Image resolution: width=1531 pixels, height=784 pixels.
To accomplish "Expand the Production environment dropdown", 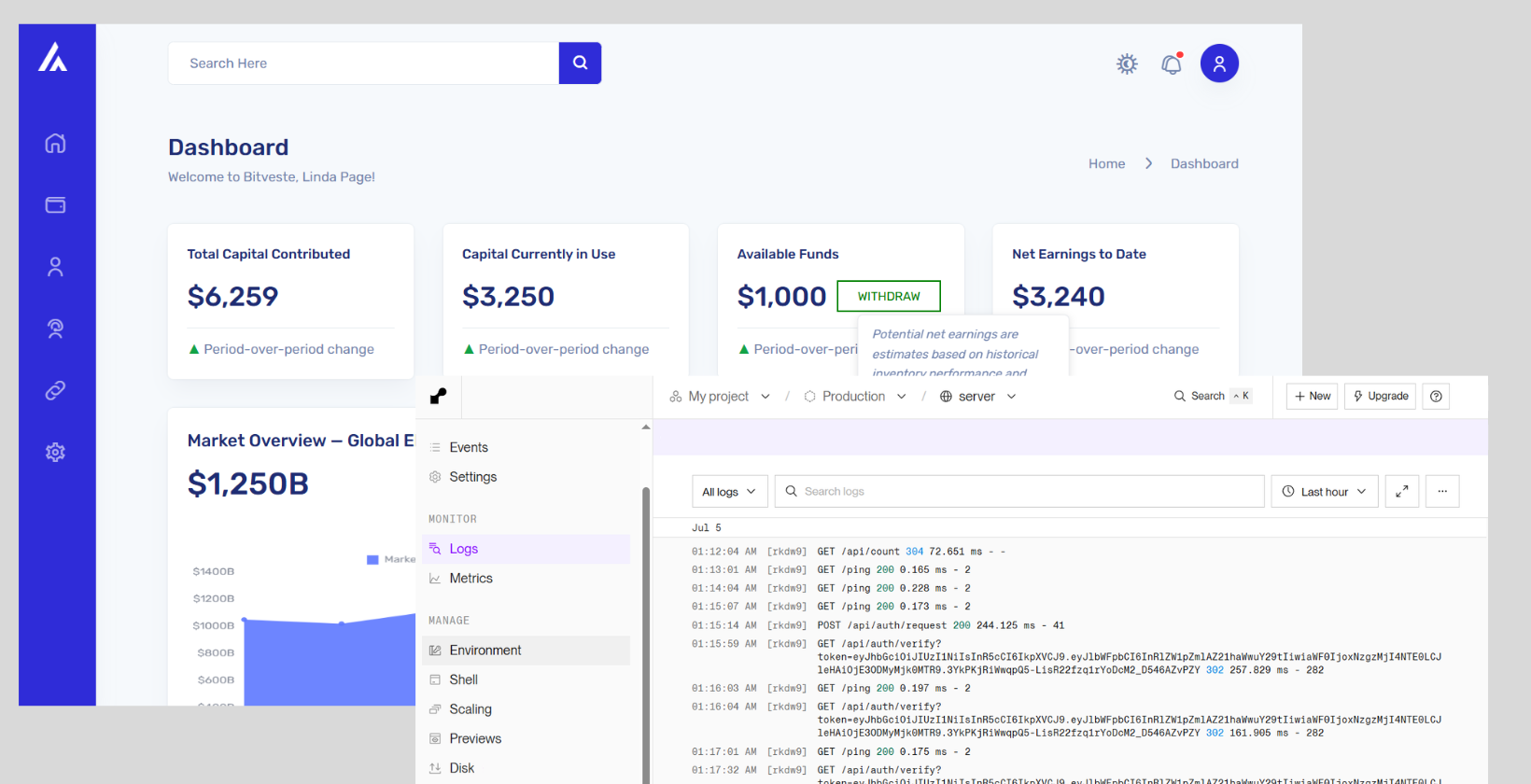I will click(855, 396).
